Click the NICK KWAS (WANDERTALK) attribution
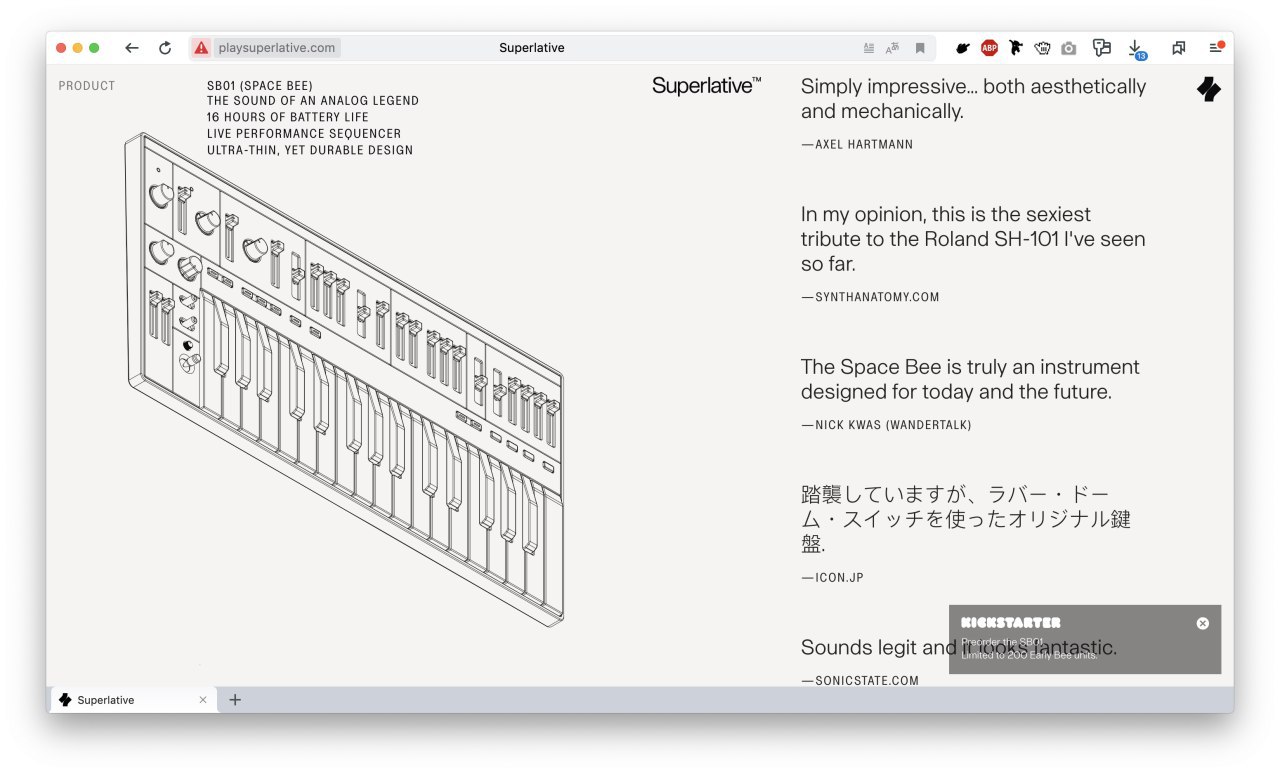This screenshot has height=774, width=1280. point(886,425)
